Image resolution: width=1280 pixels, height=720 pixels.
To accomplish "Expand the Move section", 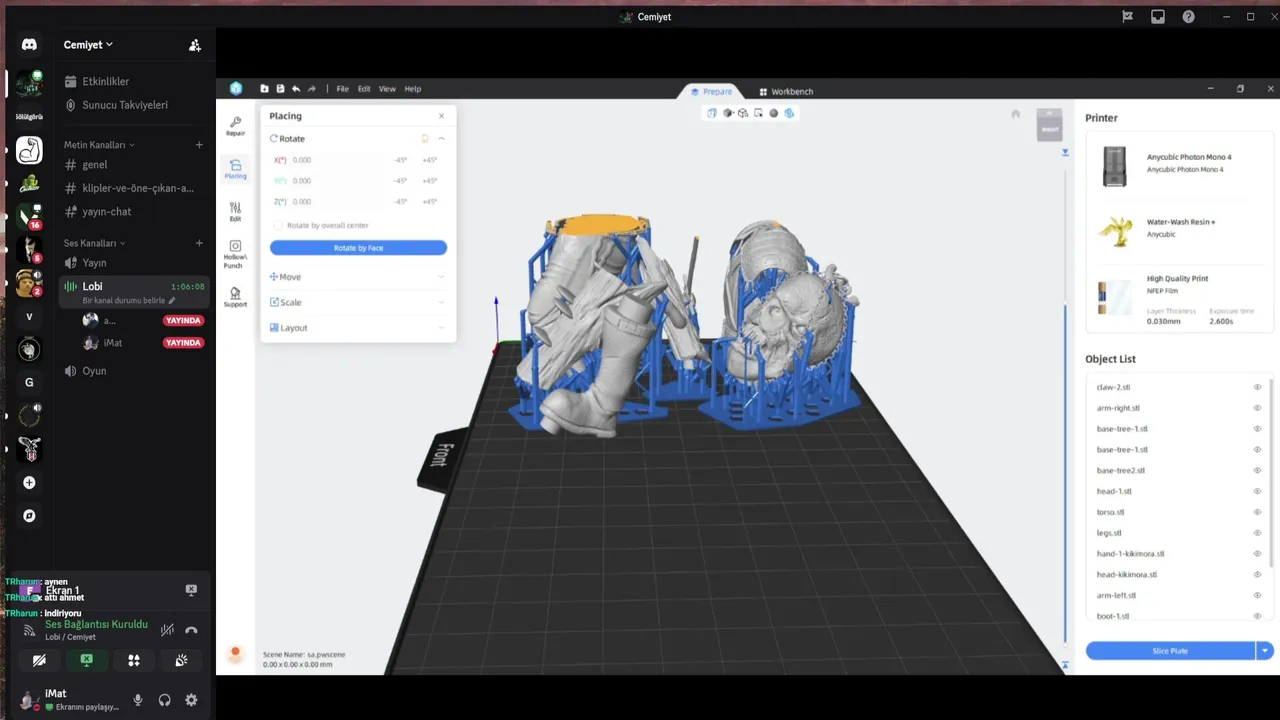I will tap(358, 277).
